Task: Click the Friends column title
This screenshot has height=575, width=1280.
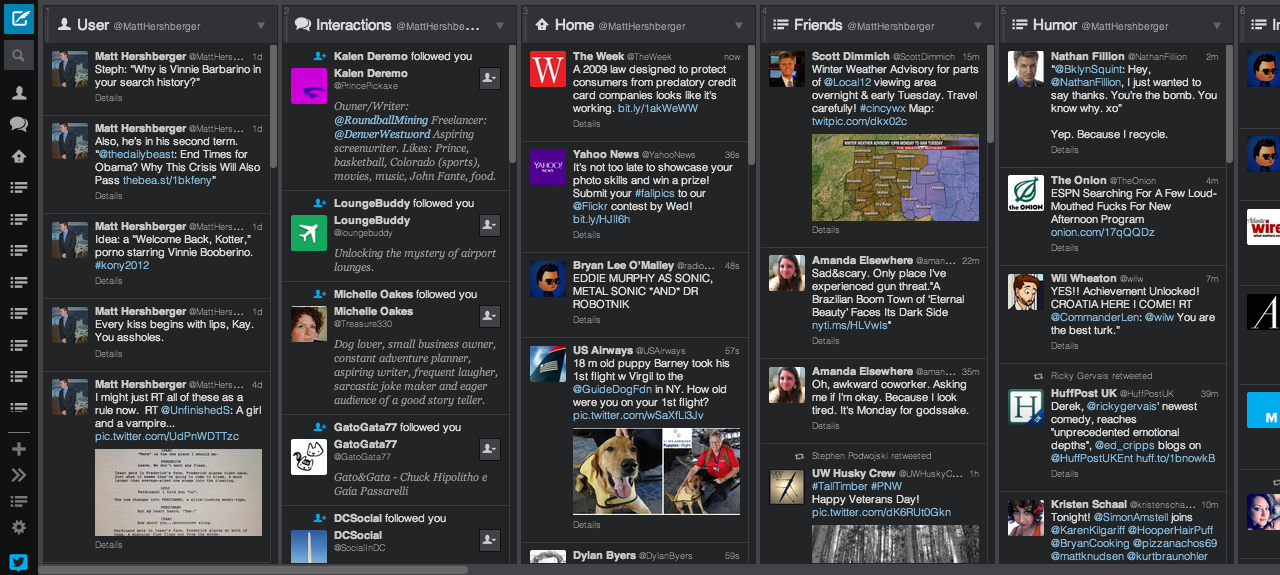Action: click(818, 25)
